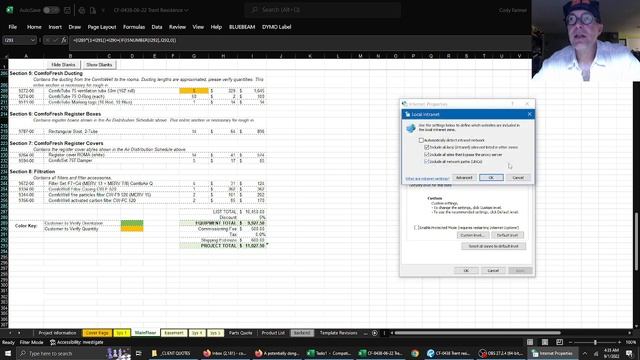Click the PROJECT TOTAL value cell
640x360 pixels.
coord(252,246)
